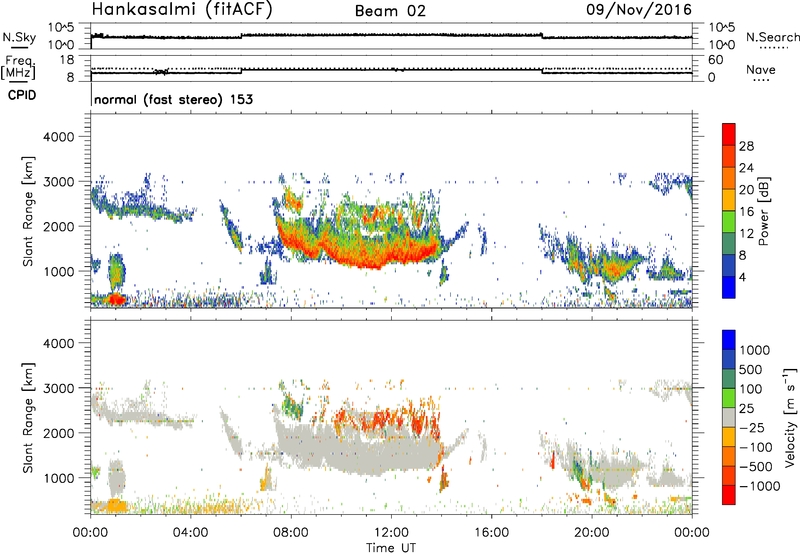
Task: Click the 'CPID' label
Action: coord(22,95)
